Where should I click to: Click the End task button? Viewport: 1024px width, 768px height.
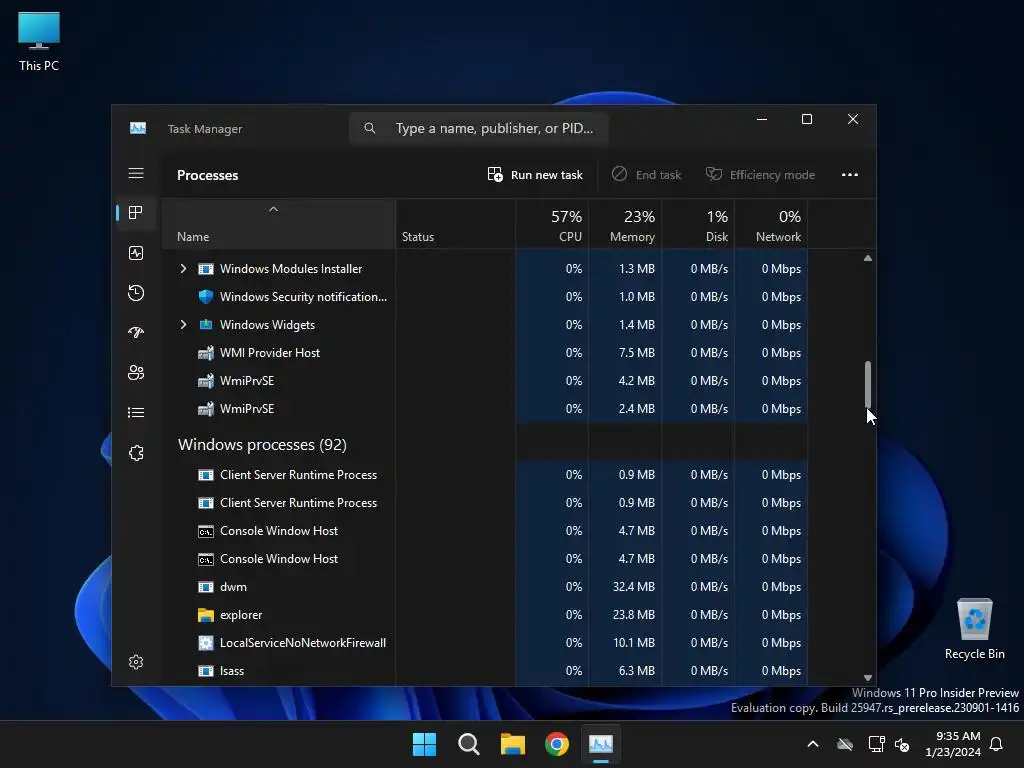[x=647, y=174]
